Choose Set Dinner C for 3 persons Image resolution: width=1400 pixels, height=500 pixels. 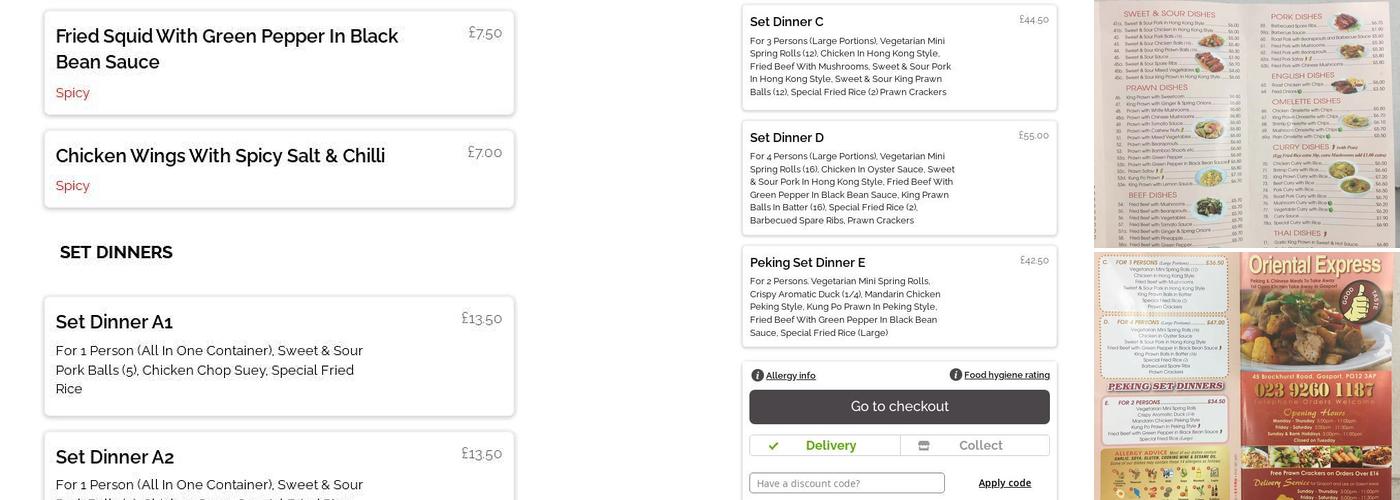pyautogui.click(x=899, y=57)
